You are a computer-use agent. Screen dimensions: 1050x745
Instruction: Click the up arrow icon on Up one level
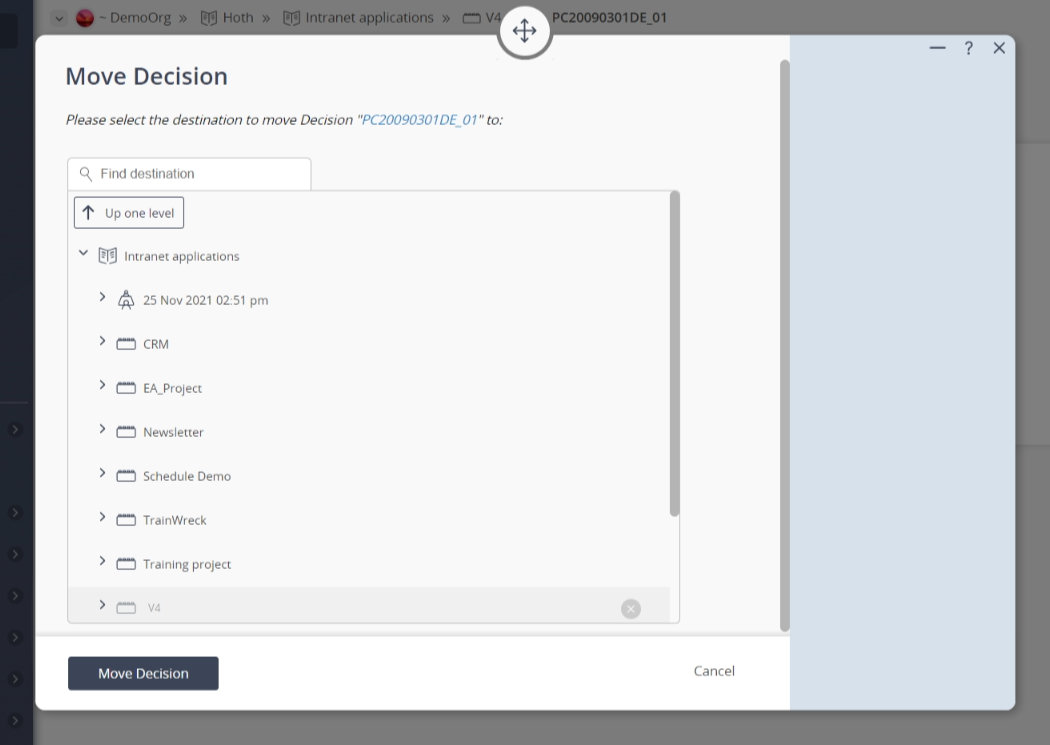point(88,213)
